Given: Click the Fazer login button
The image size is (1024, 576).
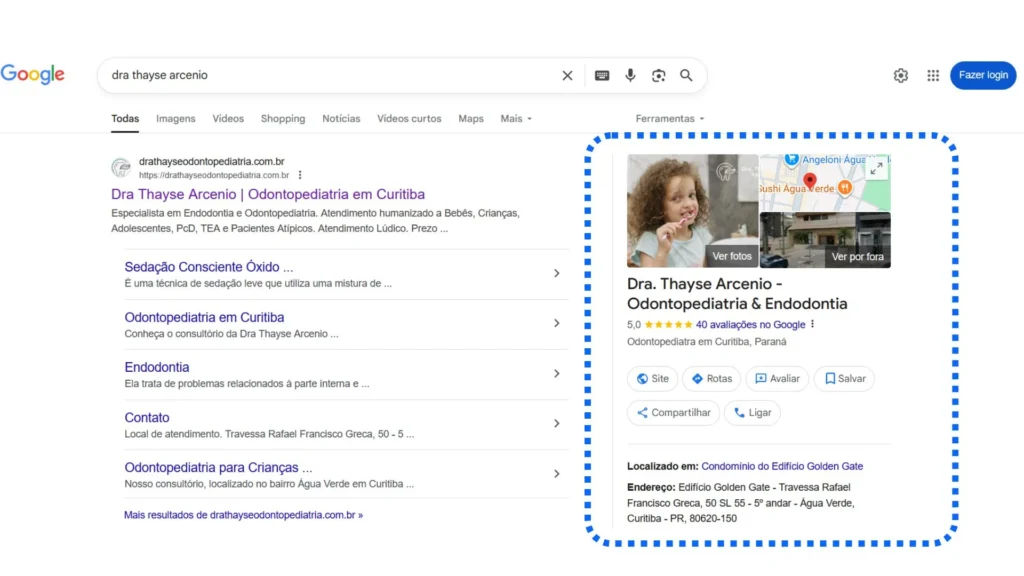Looking at the screenshot, I should click(x=983, y=75).
